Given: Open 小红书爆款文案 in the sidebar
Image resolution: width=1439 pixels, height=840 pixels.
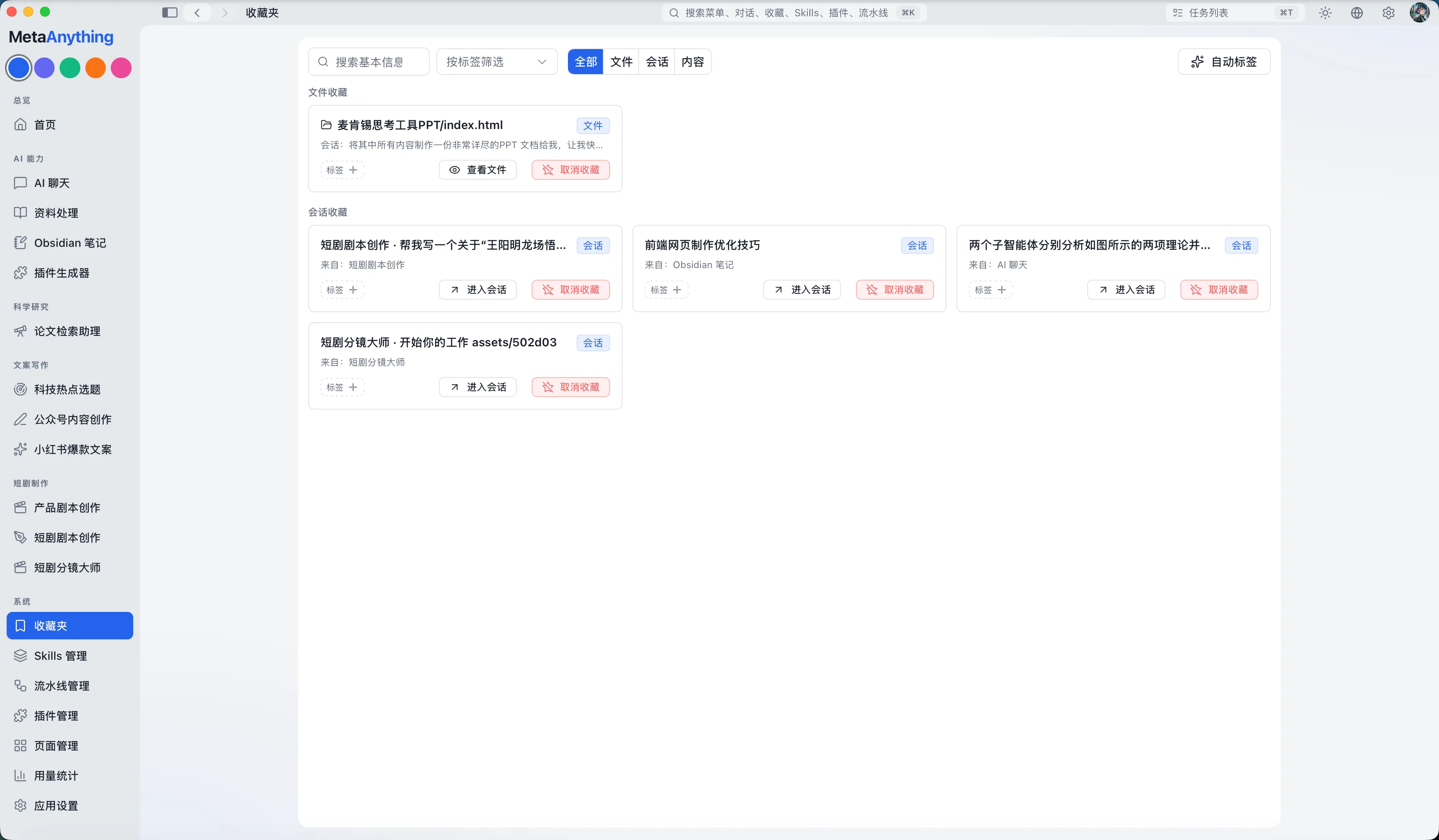Looking at the screenshot, I should pos(70,450).
